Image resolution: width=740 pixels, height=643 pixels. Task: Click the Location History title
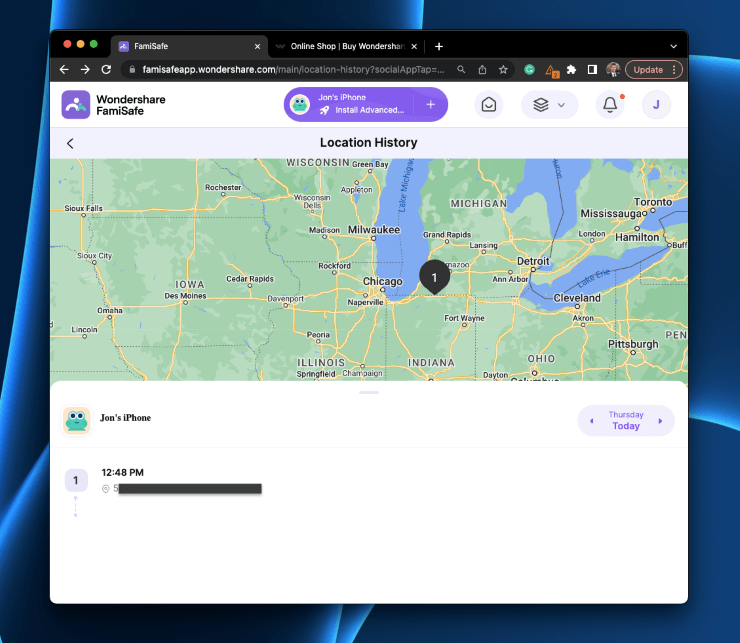[x=369, y=143]
